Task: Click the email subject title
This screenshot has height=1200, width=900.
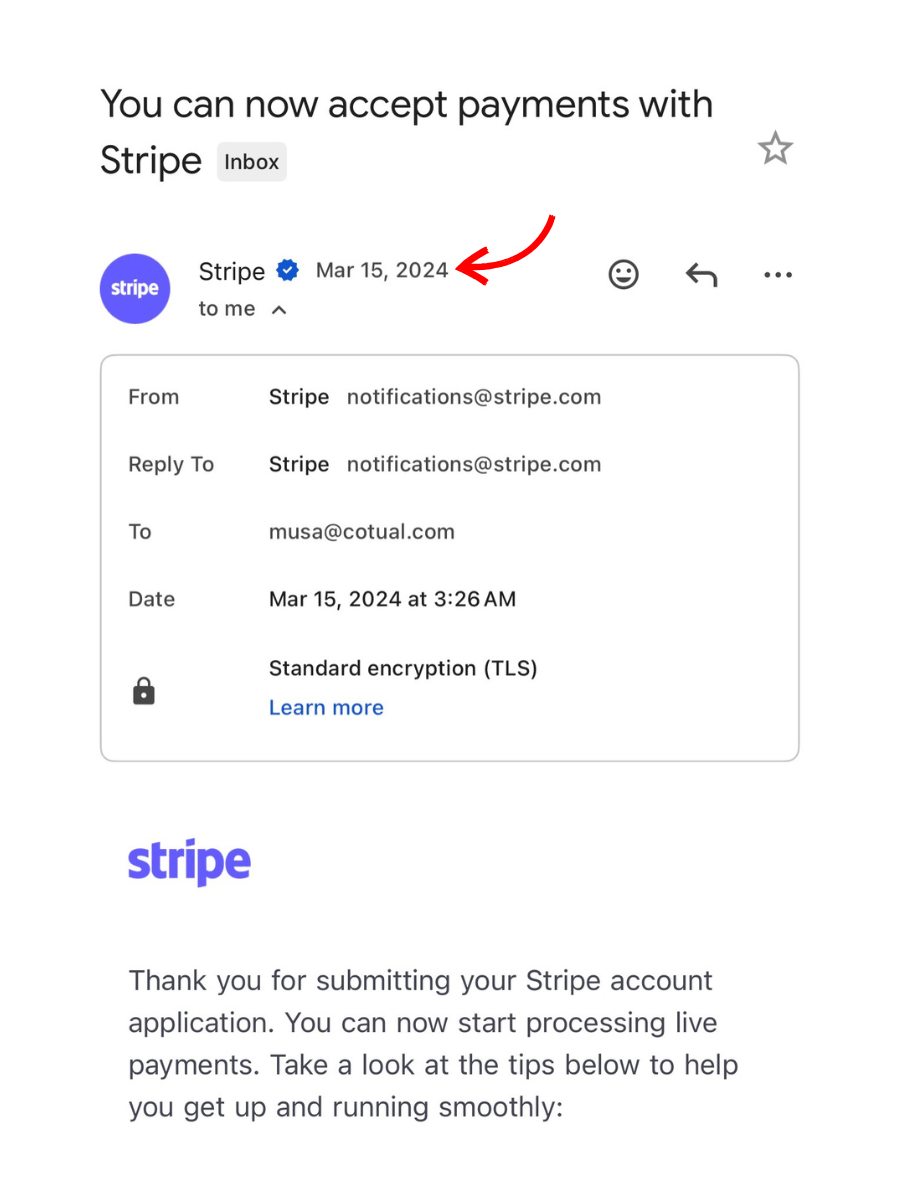Action: (x=407, y=131)
